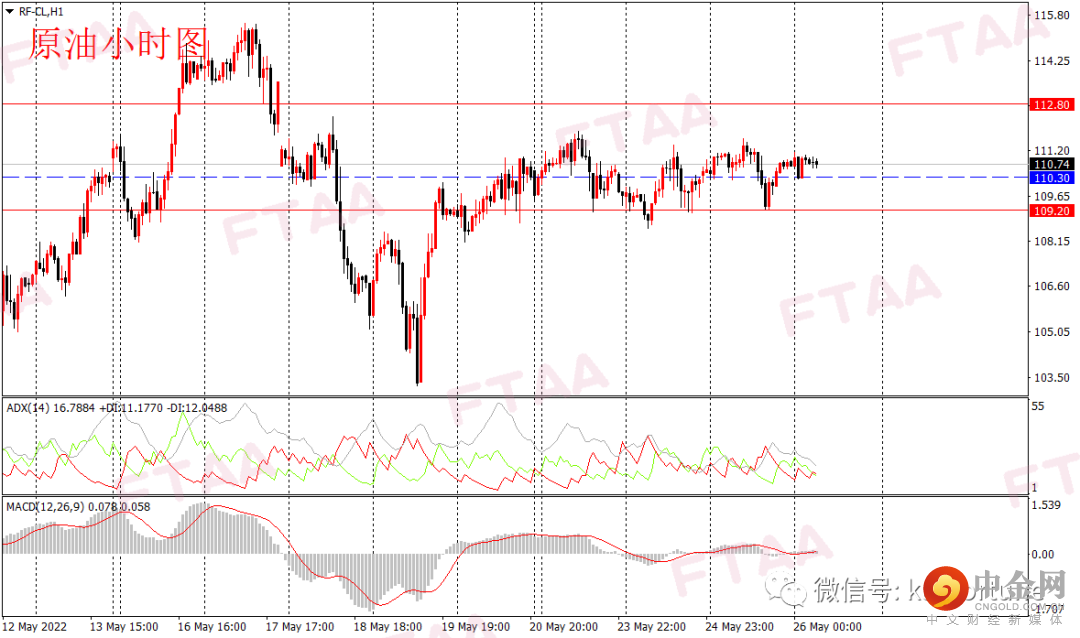
Task: Click the 108.15 price scale value
Action: click(x=1052, y=241)
